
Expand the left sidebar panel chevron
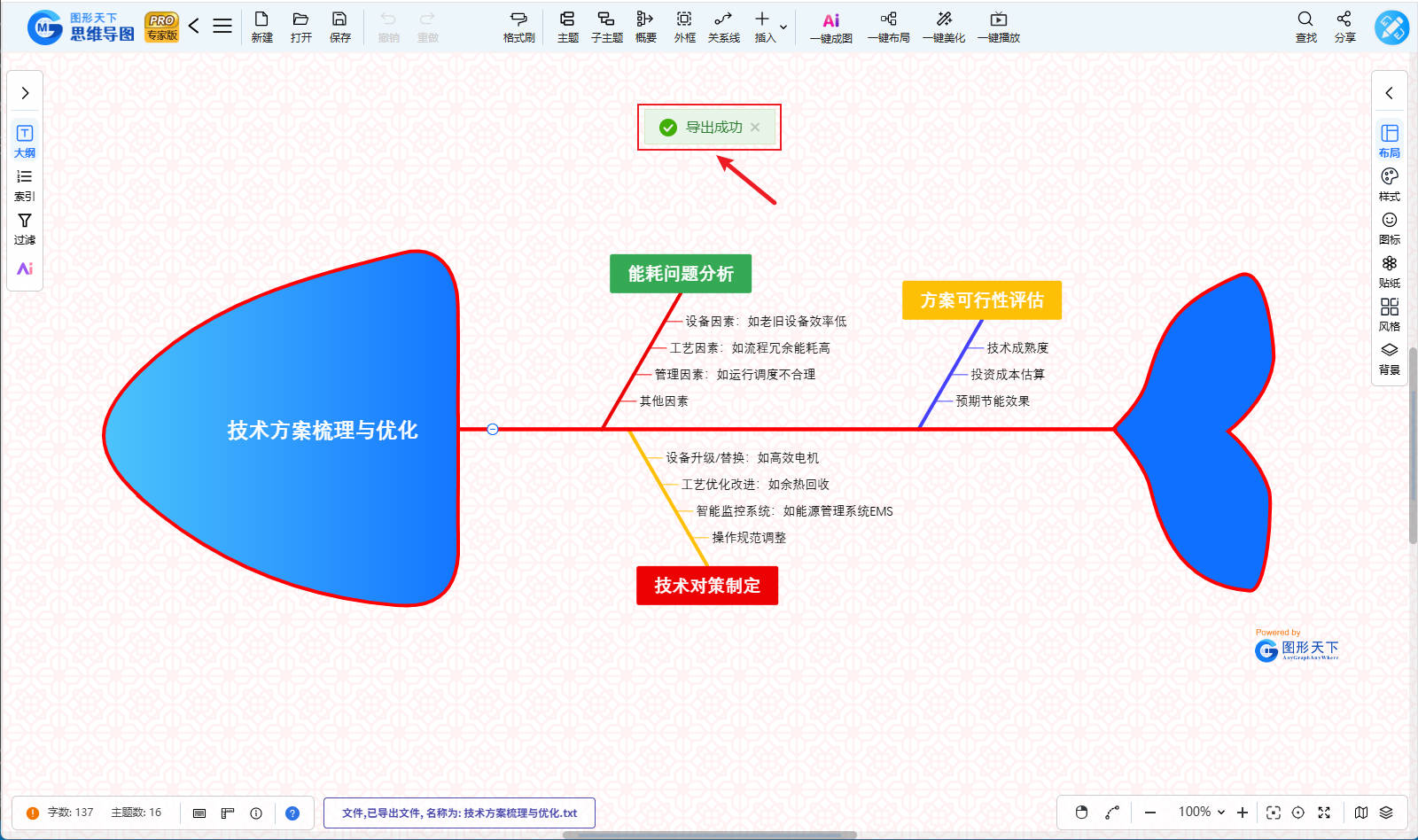coord(25,93)
